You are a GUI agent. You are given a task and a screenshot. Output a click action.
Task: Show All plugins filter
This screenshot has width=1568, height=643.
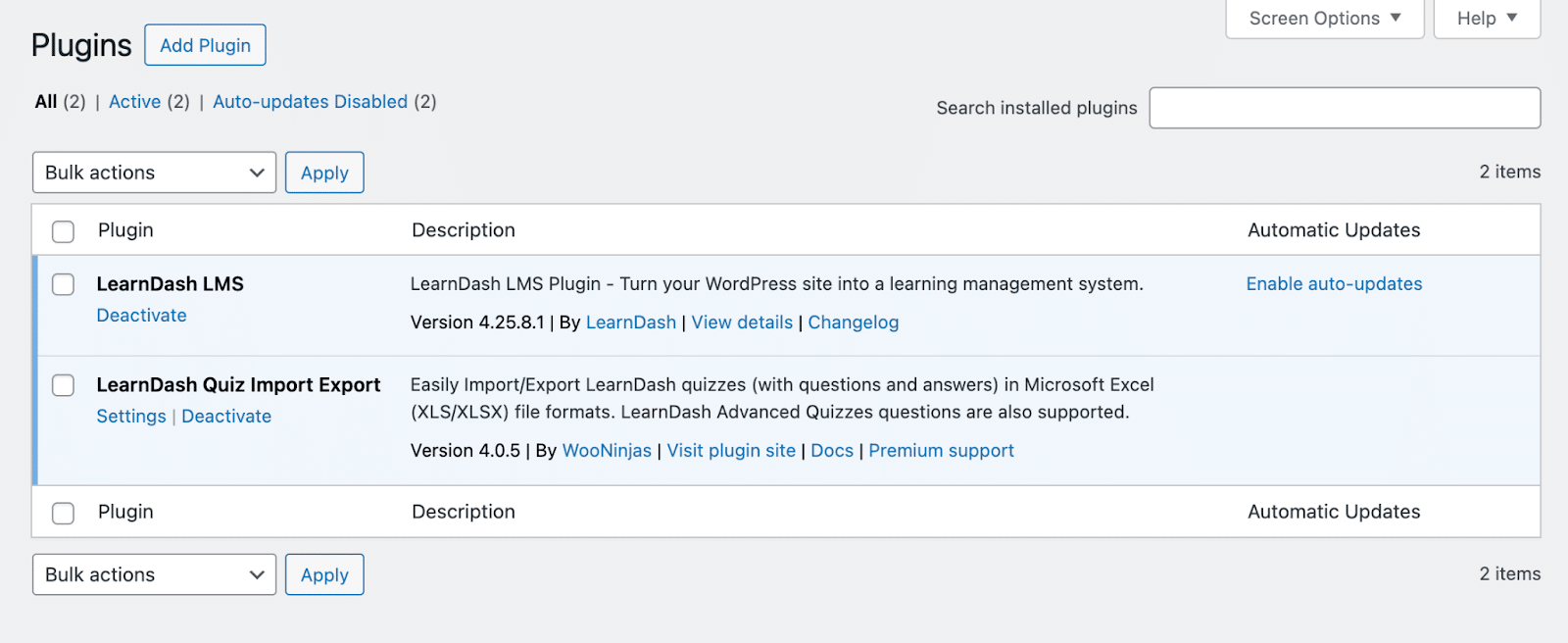click(x=46, y=102)
